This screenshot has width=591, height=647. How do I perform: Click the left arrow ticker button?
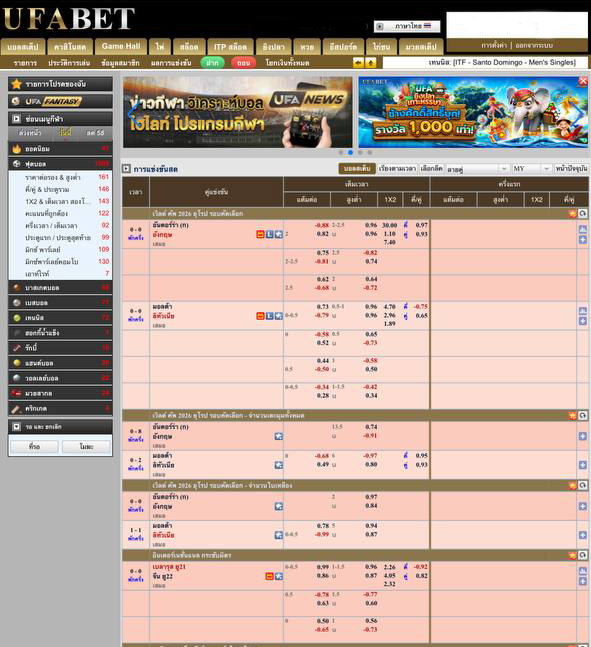pos(358,63)
